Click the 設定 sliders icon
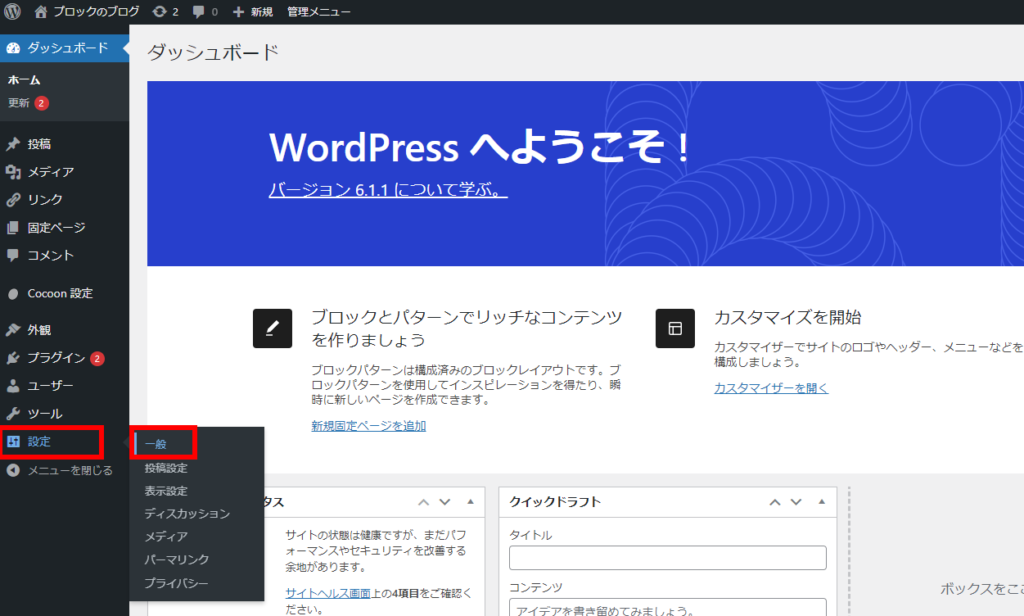 point(13,442)
